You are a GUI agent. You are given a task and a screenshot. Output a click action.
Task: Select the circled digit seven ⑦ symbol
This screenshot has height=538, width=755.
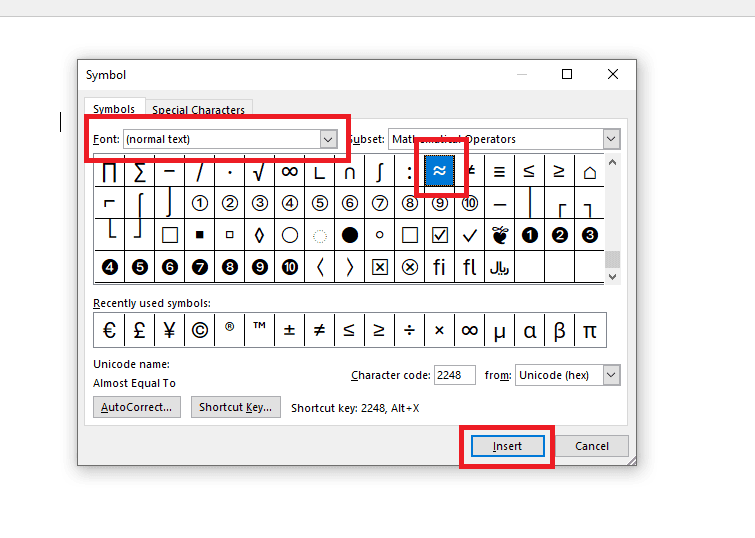coord(379,203)
